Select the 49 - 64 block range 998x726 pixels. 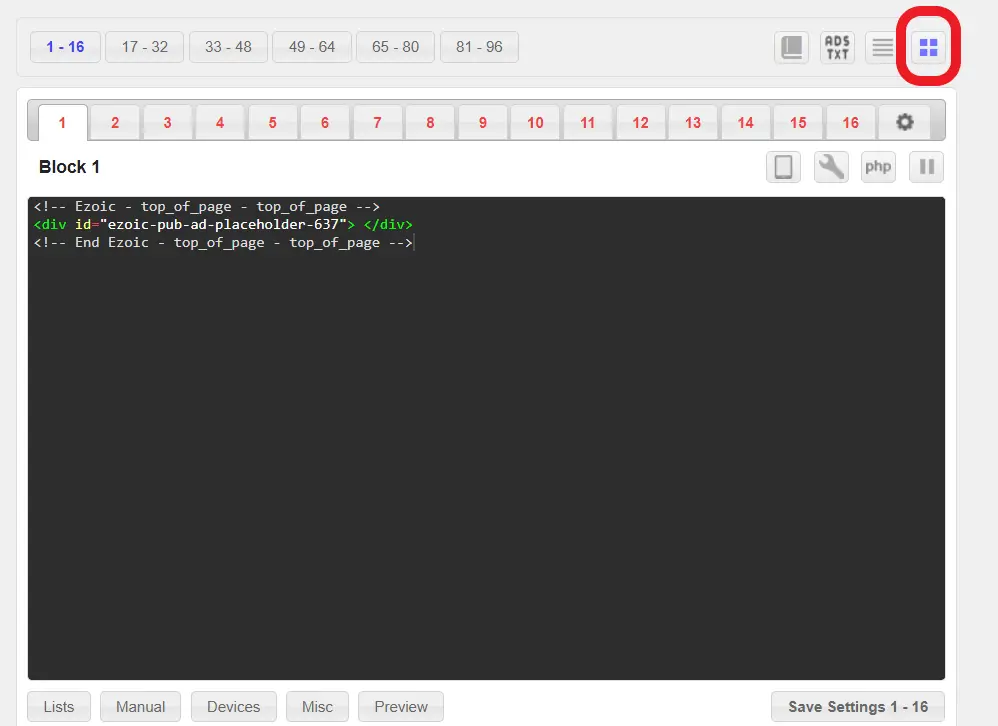pyautogui.click(x=312, y=47)
